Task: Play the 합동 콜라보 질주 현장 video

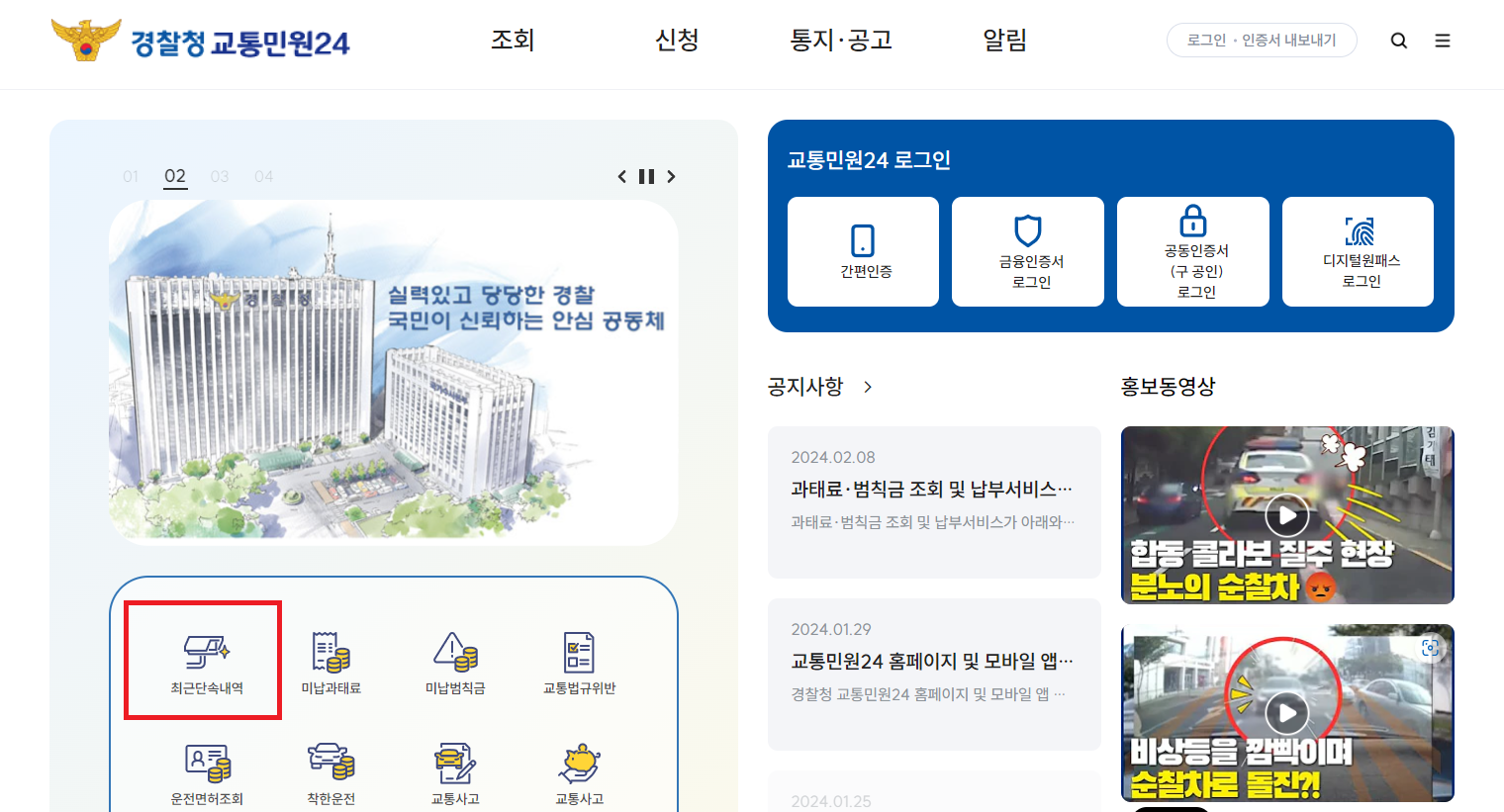Action: point(1287,515)
